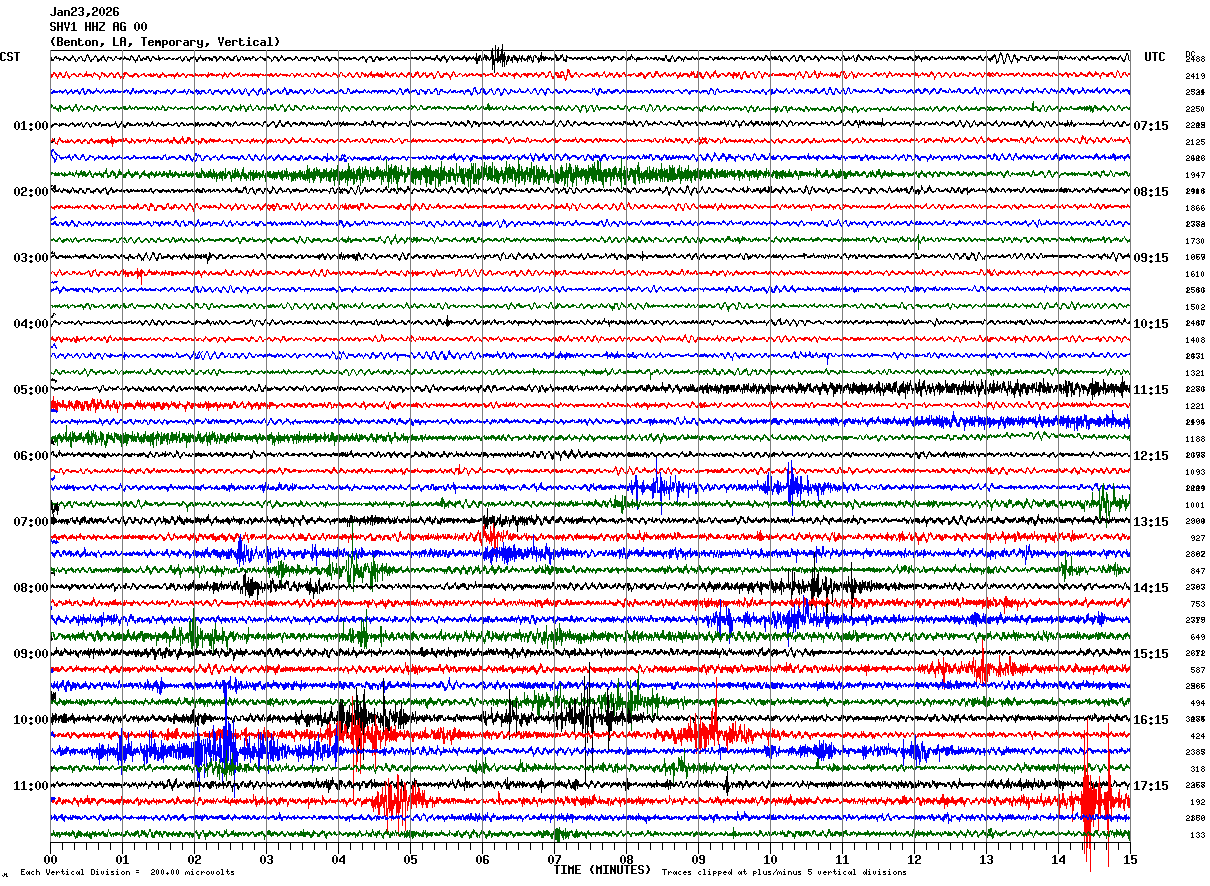
Task: Click the 14:15 UTC time label
Action: point(1152,588)
